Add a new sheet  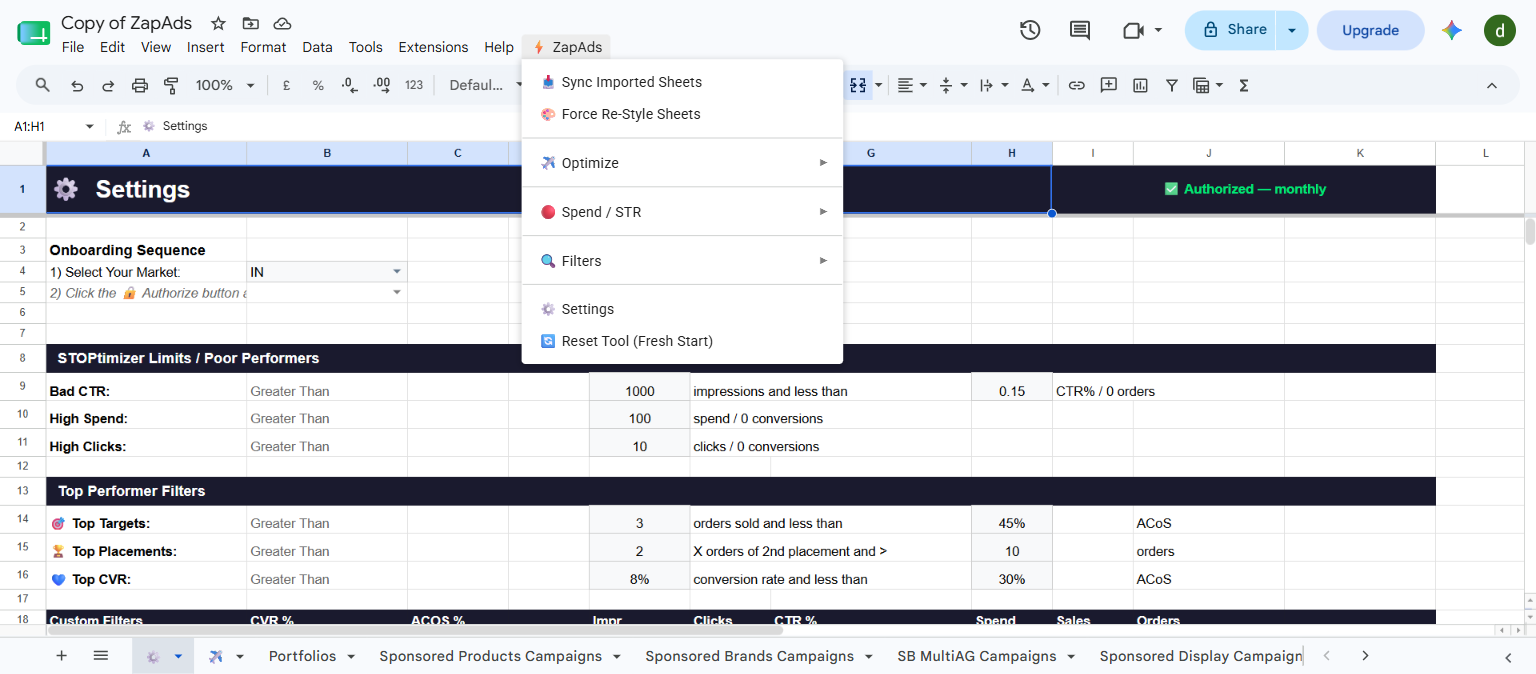pyautogui.click(x=61, y=656)
